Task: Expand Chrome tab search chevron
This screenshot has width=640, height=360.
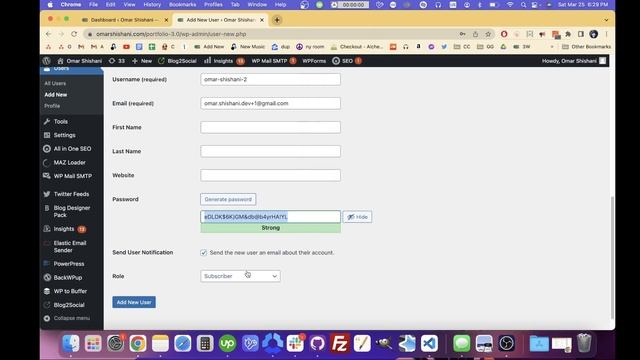Action: [606, 20]
